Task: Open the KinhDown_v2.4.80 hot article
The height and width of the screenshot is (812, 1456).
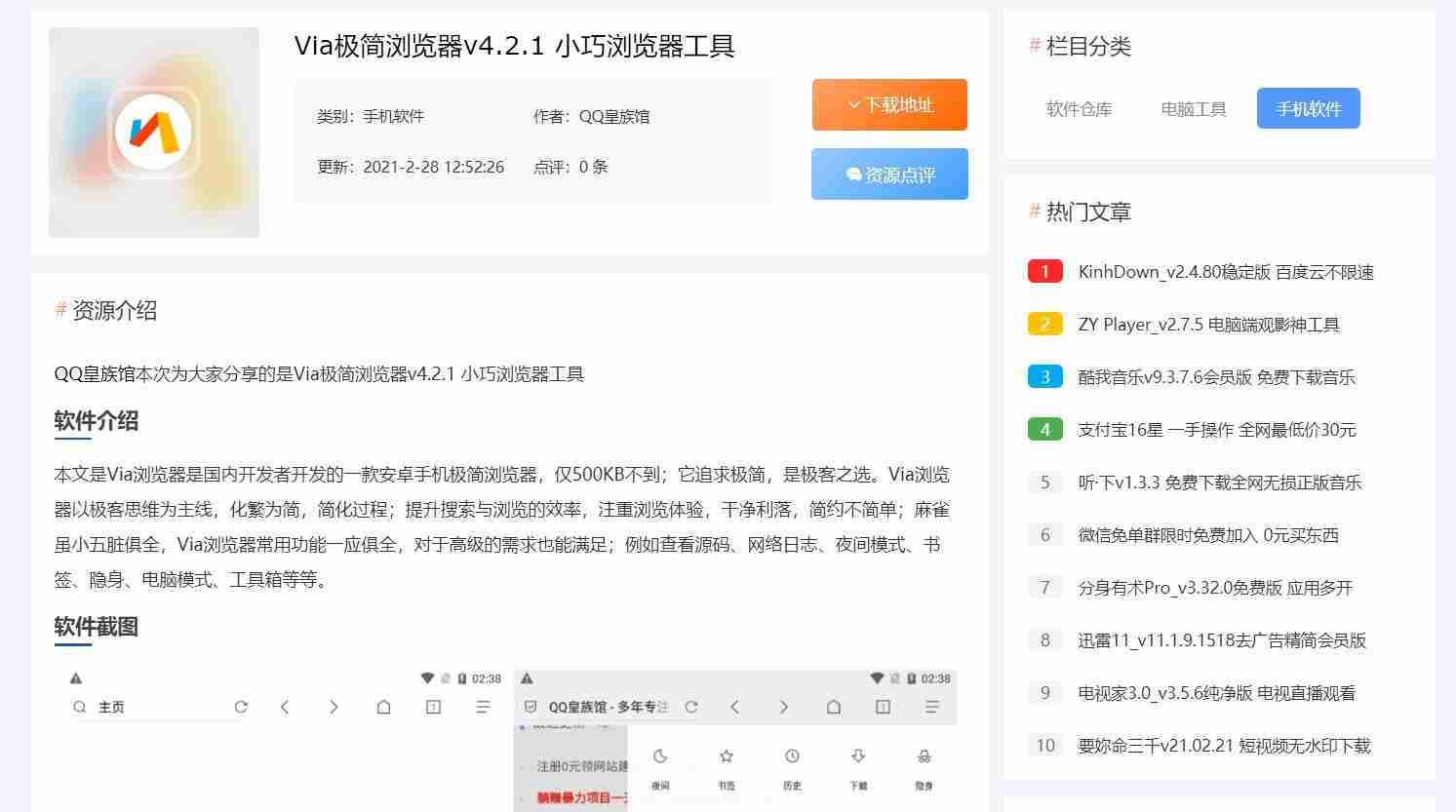Action: tap(1225, 272)
